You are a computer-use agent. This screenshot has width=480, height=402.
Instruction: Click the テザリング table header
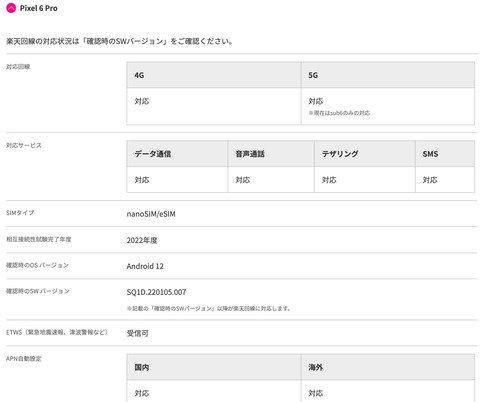[x=365, y=154]
